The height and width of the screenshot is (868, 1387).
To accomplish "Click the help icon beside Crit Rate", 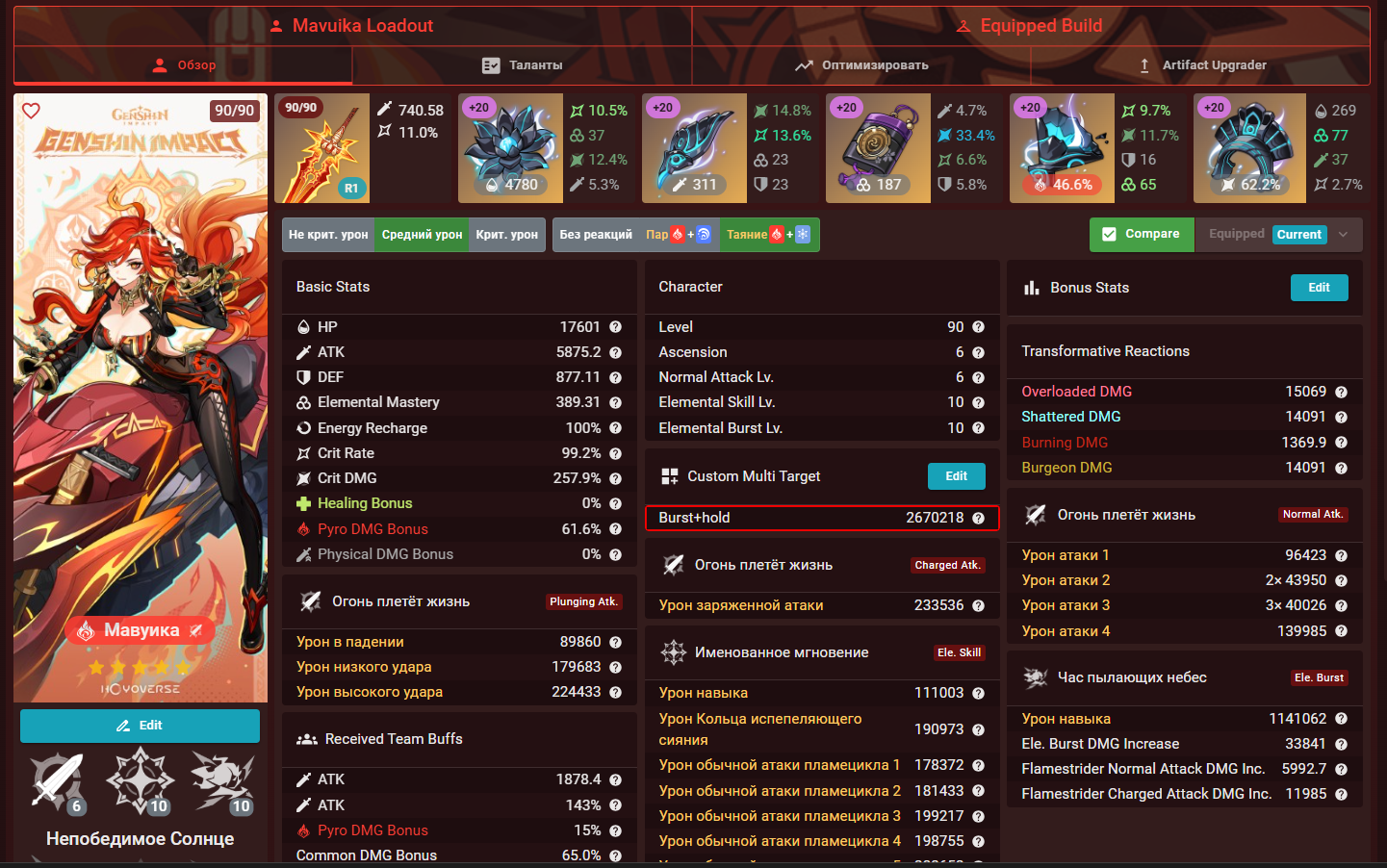I will (615, 453).
